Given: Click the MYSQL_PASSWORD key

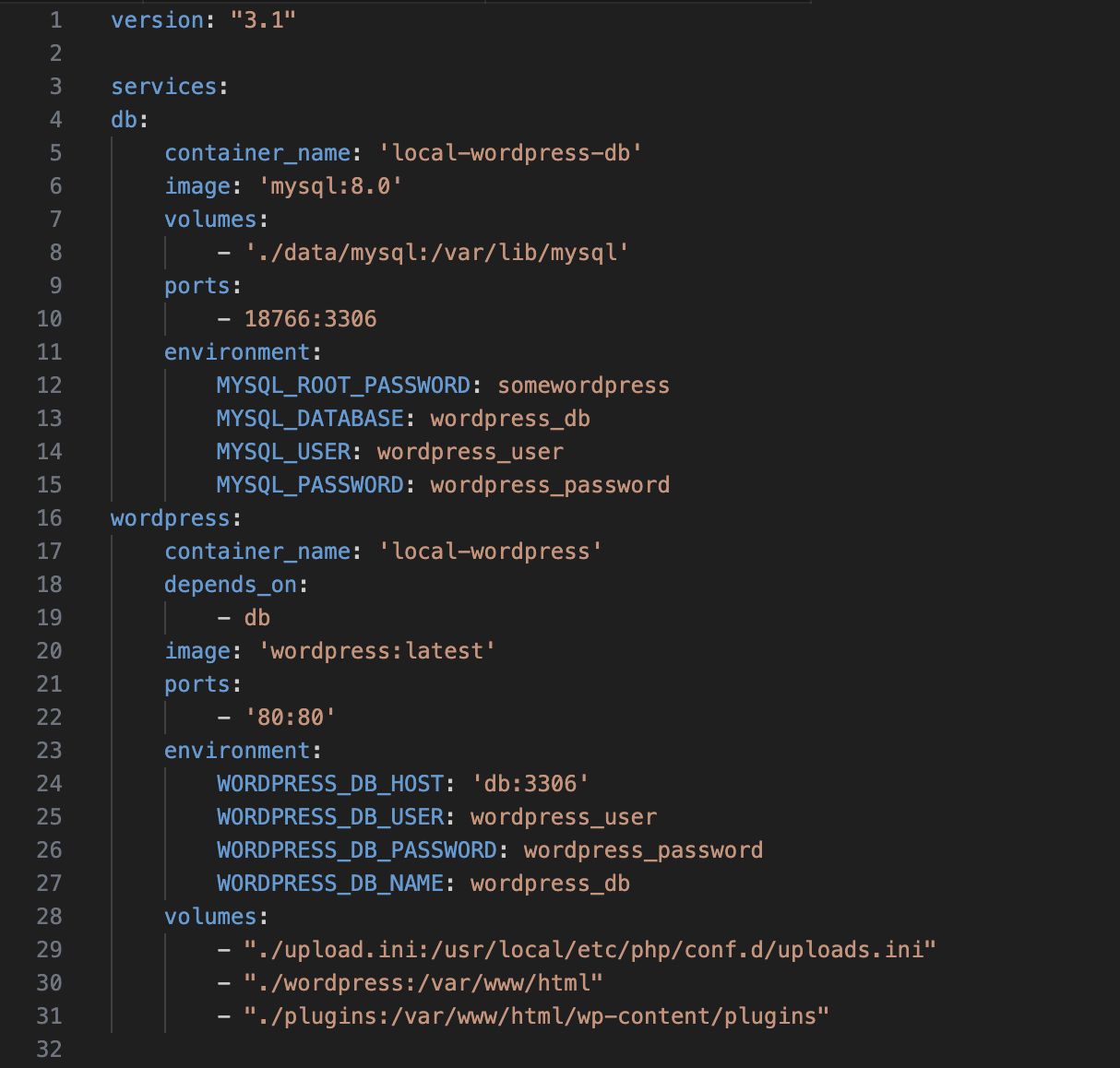Looking at the screenshot, I should click(310, 485).
